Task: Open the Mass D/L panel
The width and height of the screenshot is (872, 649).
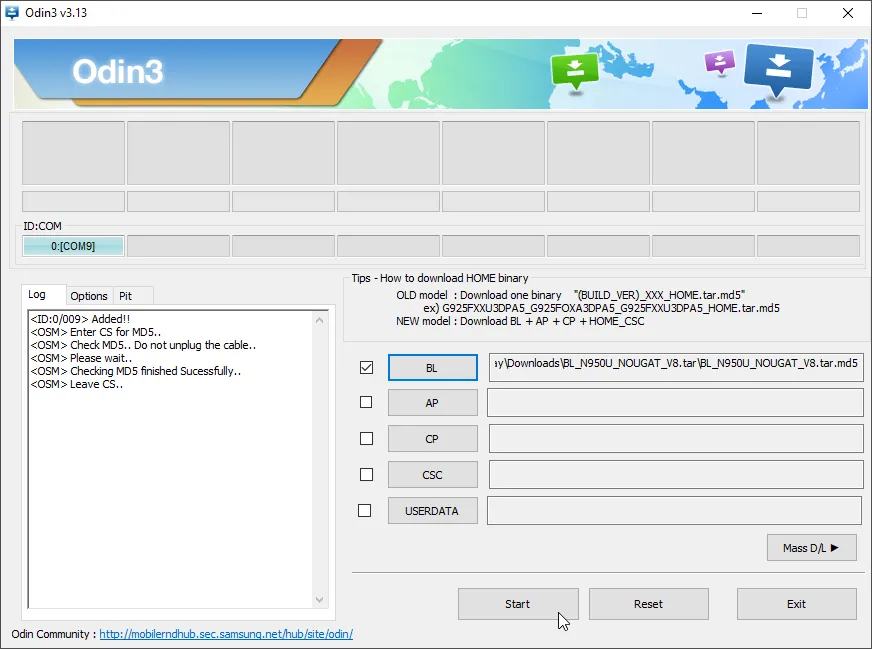Action: point(810,547)
